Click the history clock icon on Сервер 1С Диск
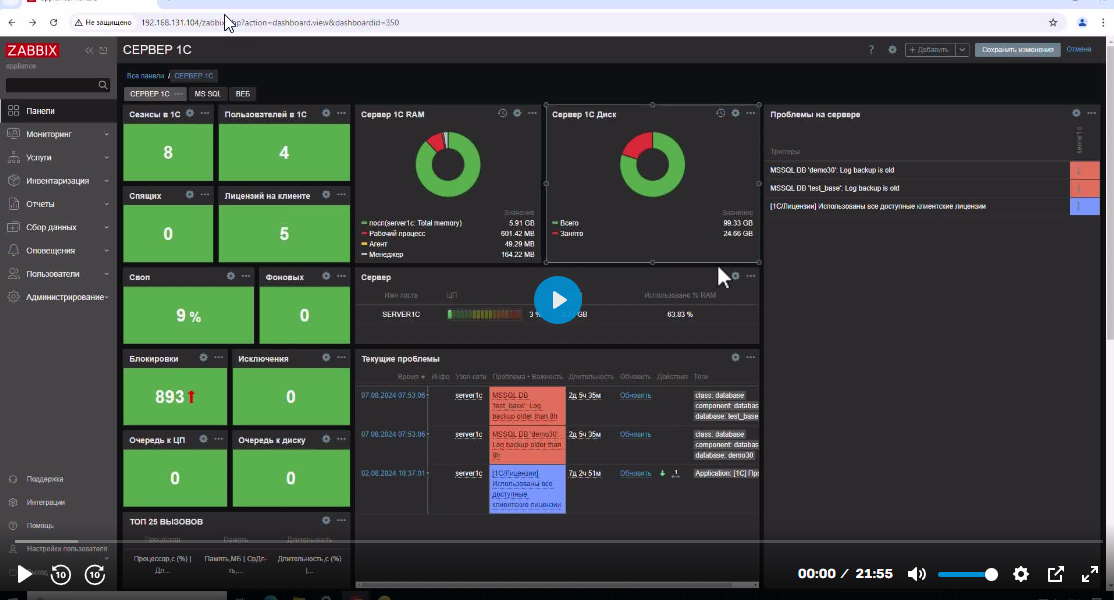This screenshot has height=600, width=1114. pos(720,114)
